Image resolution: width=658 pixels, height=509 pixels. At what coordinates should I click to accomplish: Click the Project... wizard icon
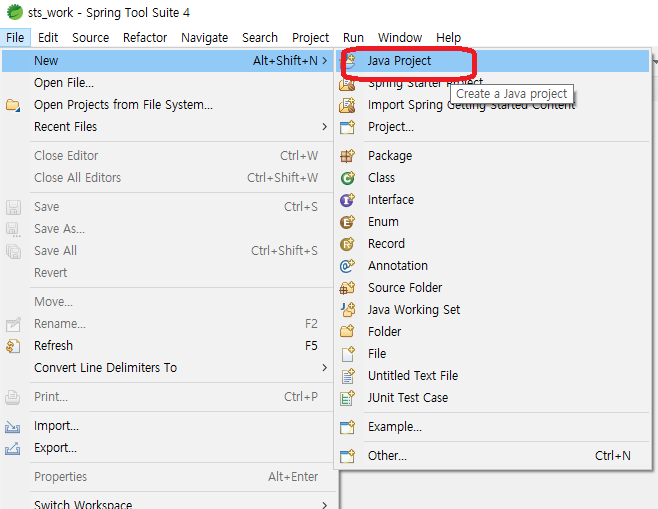347,127
